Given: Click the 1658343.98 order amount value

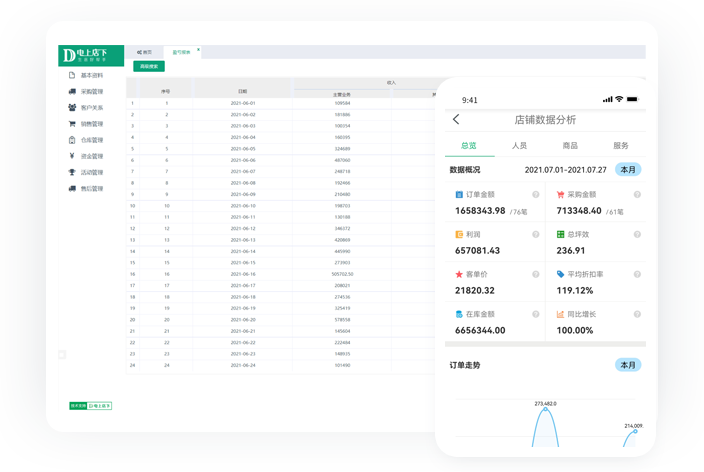Looking at the screenshot, I should [480, 211].
